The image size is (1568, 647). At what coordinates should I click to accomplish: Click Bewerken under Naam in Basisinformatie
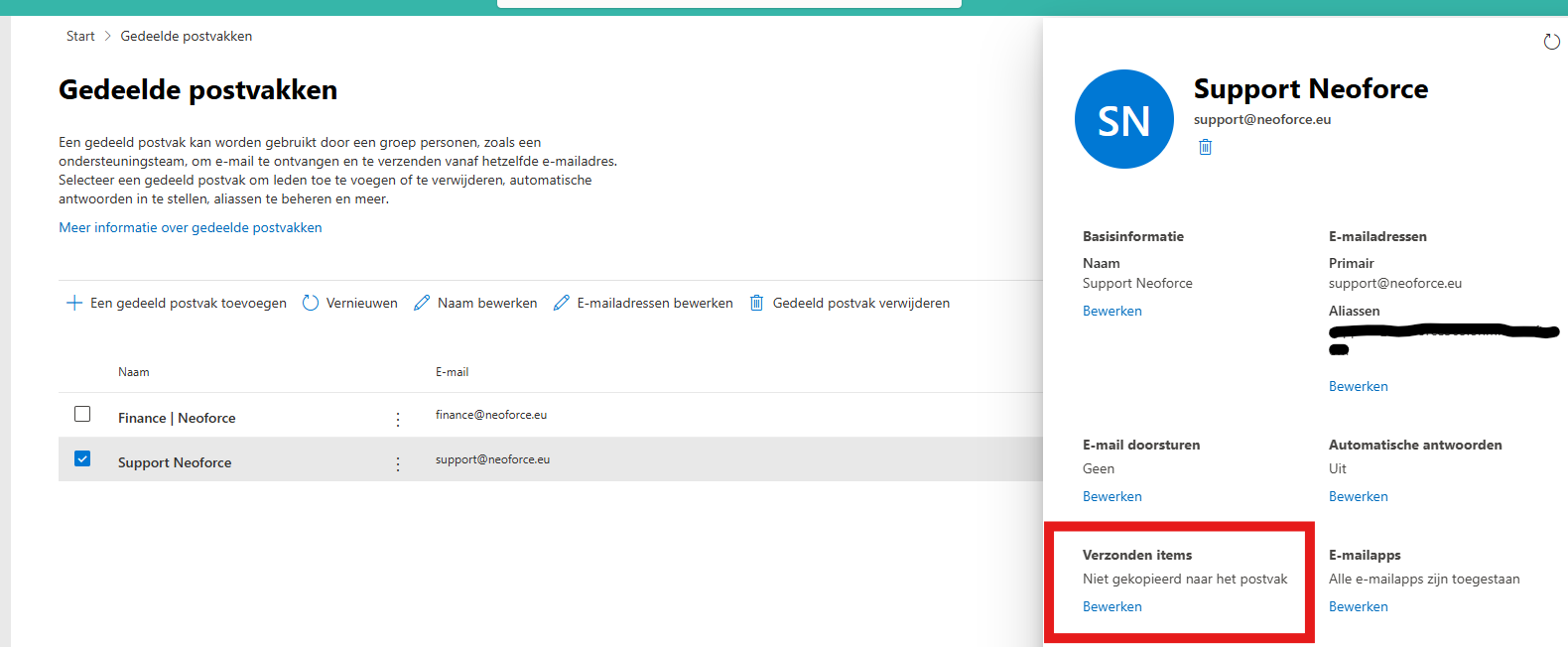click(x=1112, y=311)
